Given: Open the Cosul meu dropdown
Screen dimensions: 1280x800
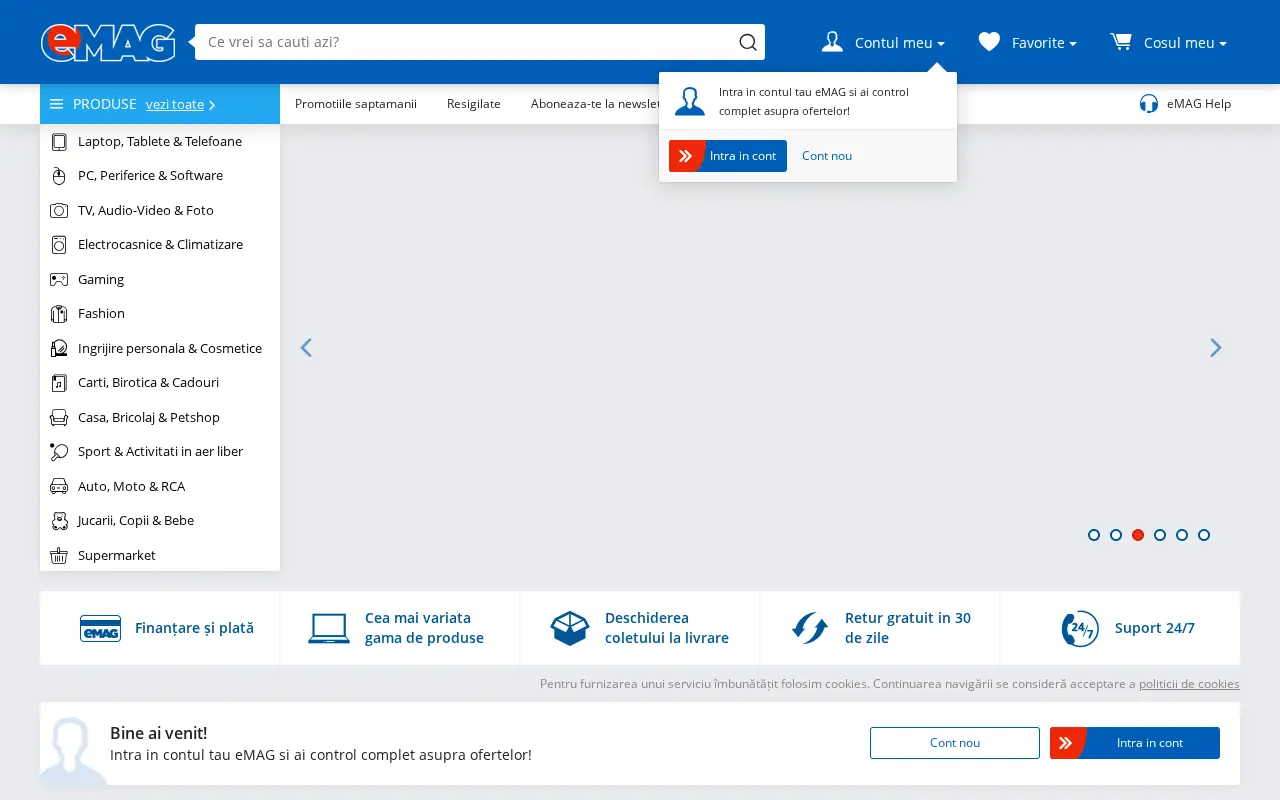Looking at the screenshot, I should coord(1168,42).
